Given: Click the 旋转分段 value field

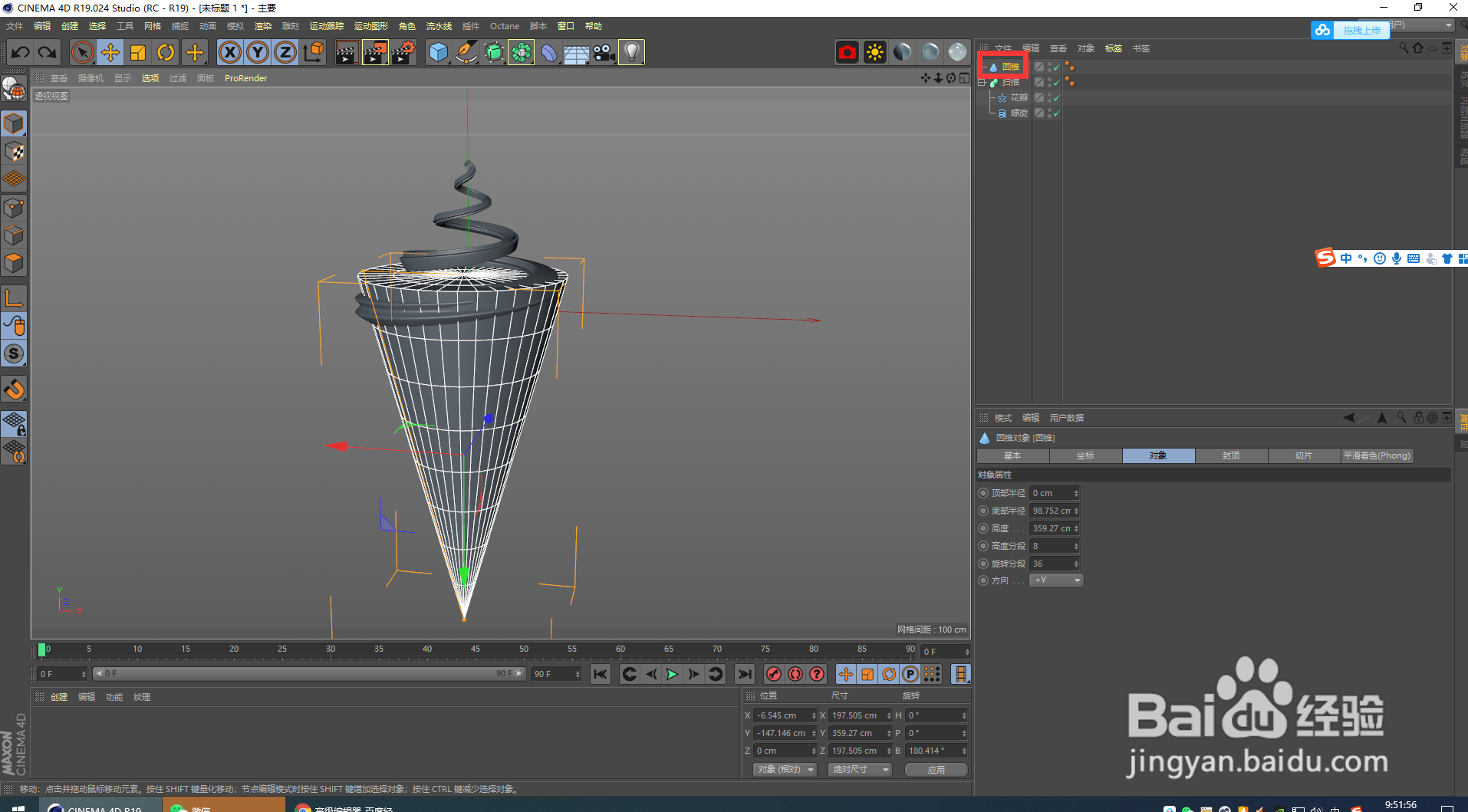Looking at the screenshot, I should (1051, 564).
